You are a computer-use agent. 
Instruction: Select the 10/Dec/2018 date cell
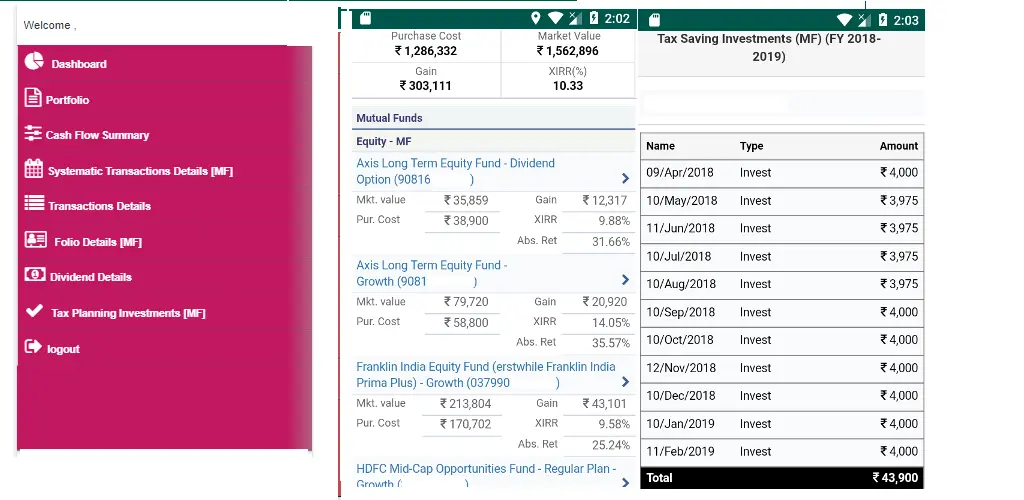click(x=680, y=396)
